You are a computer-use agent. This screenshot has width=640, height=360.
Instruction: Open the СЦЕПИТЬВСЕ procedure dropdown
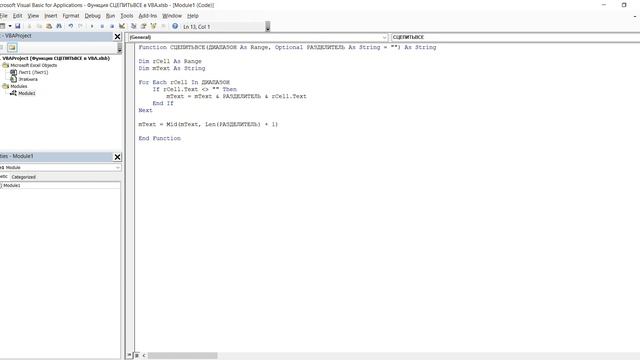[515, 37]
